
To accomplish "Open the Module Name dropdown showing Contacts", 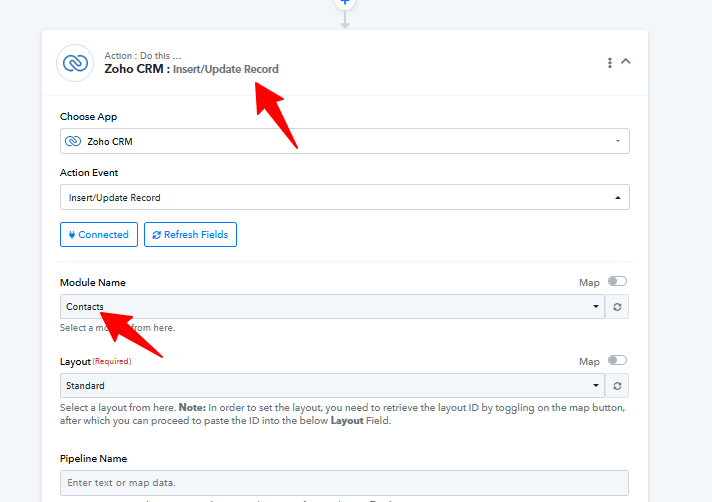I will 332,306.
